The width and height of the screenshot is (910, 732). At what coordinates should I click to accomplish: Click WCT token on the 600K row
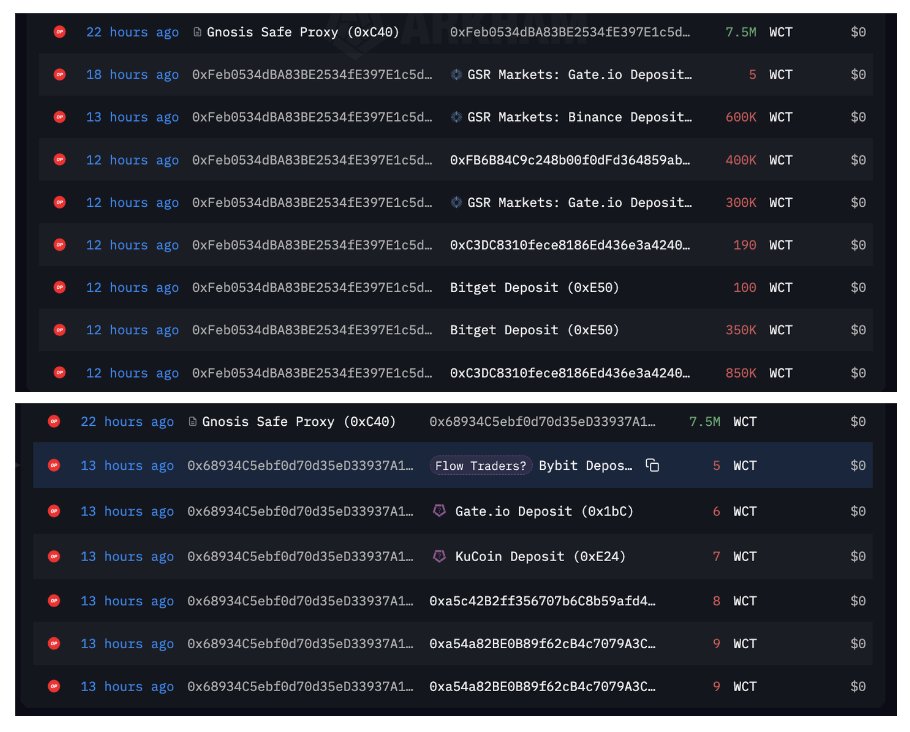point(781,117)
